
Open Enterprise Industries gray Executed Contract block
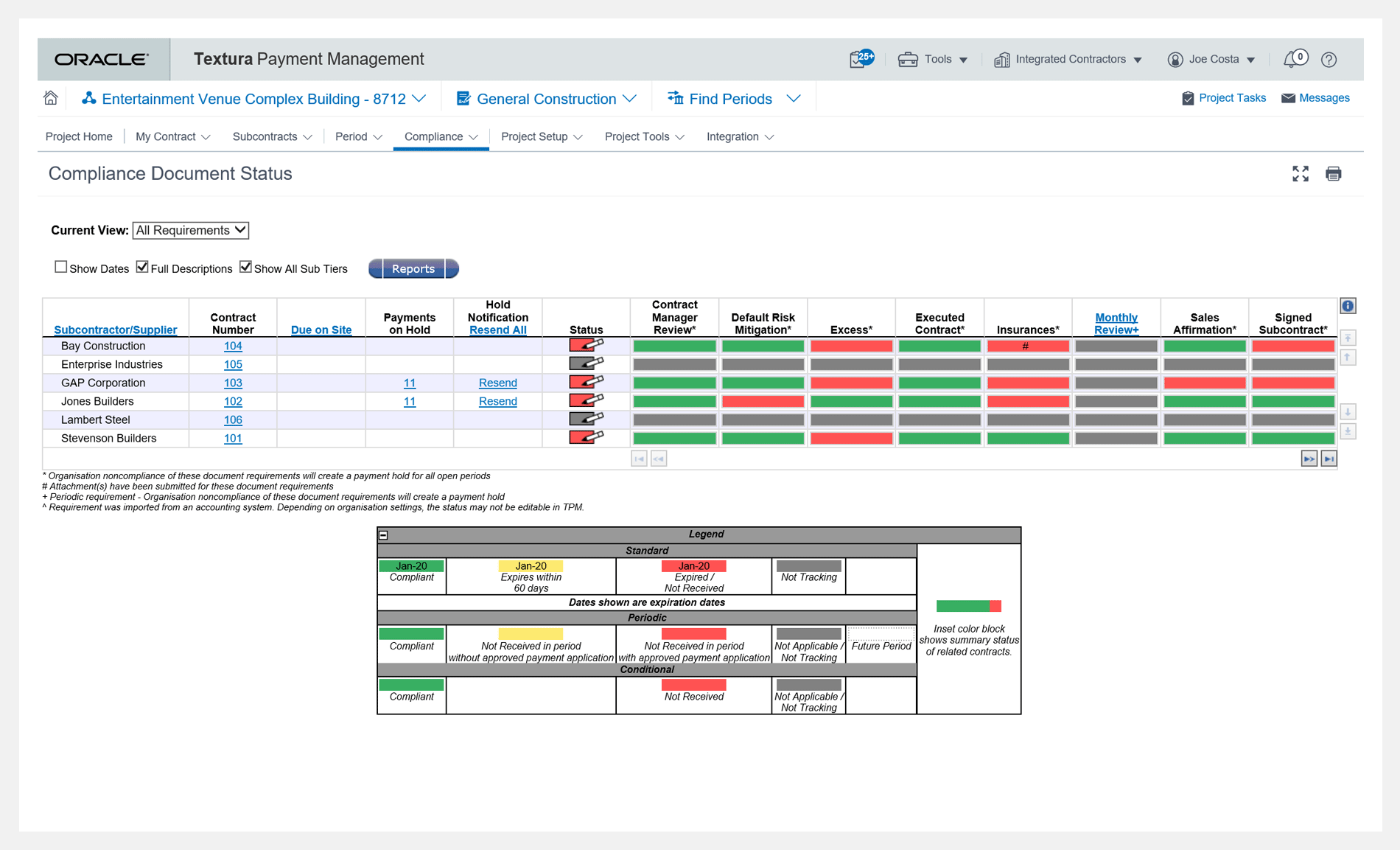click(x=939, y=364)
